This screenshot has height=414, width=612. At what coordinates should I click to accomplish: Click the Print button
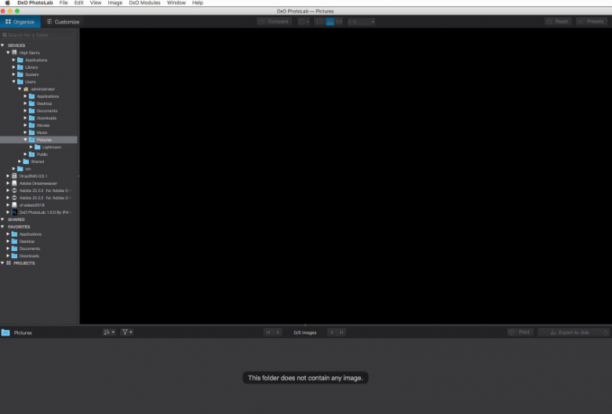pos(520,332)
